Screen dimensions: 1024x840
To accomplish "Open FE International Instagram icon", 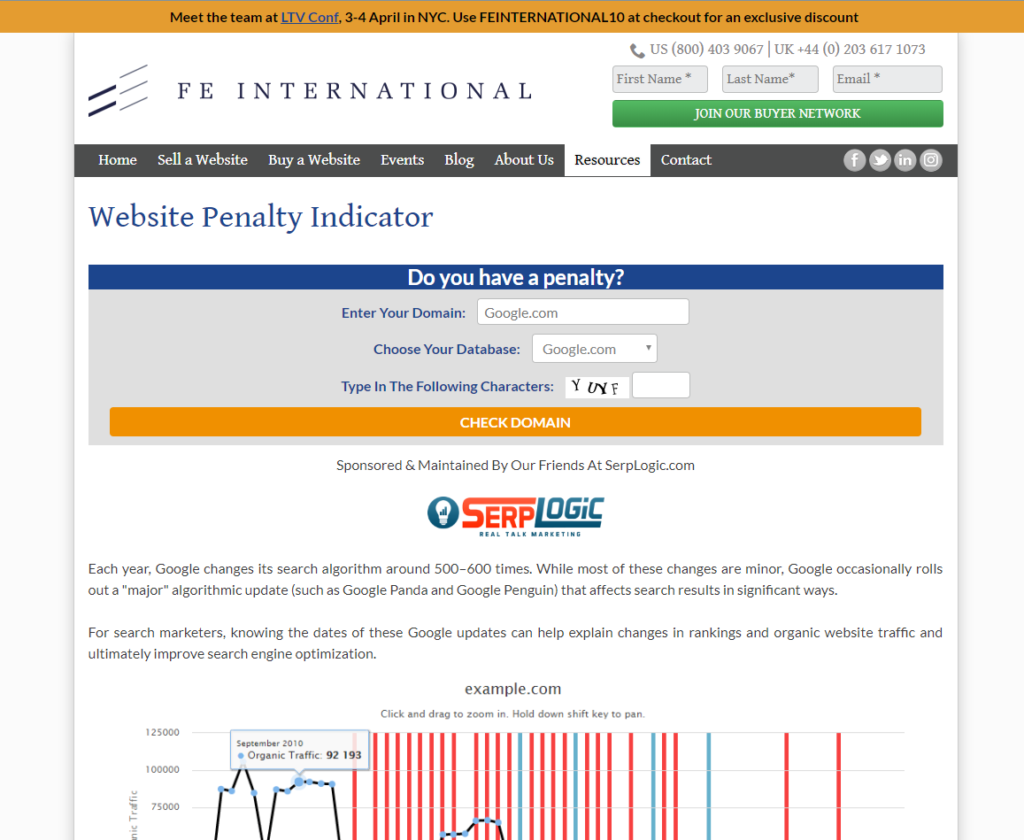I will [931, 160].
